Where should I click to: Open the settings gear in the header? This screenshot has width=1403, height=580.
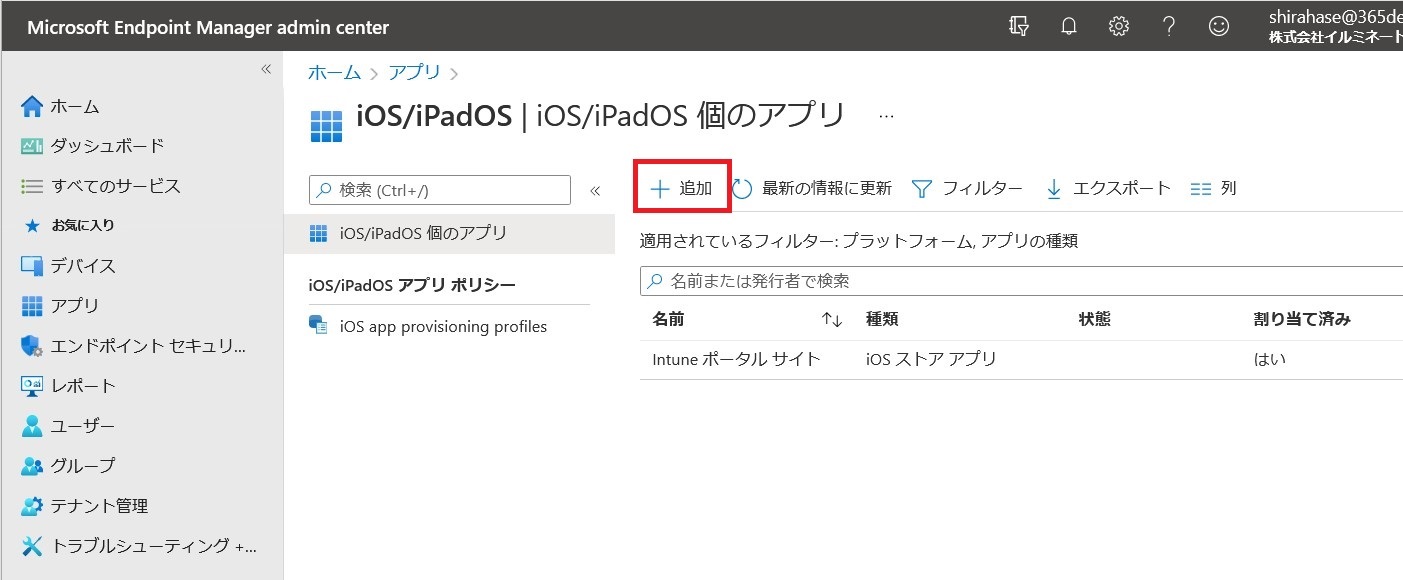[x=1119, y=27]
